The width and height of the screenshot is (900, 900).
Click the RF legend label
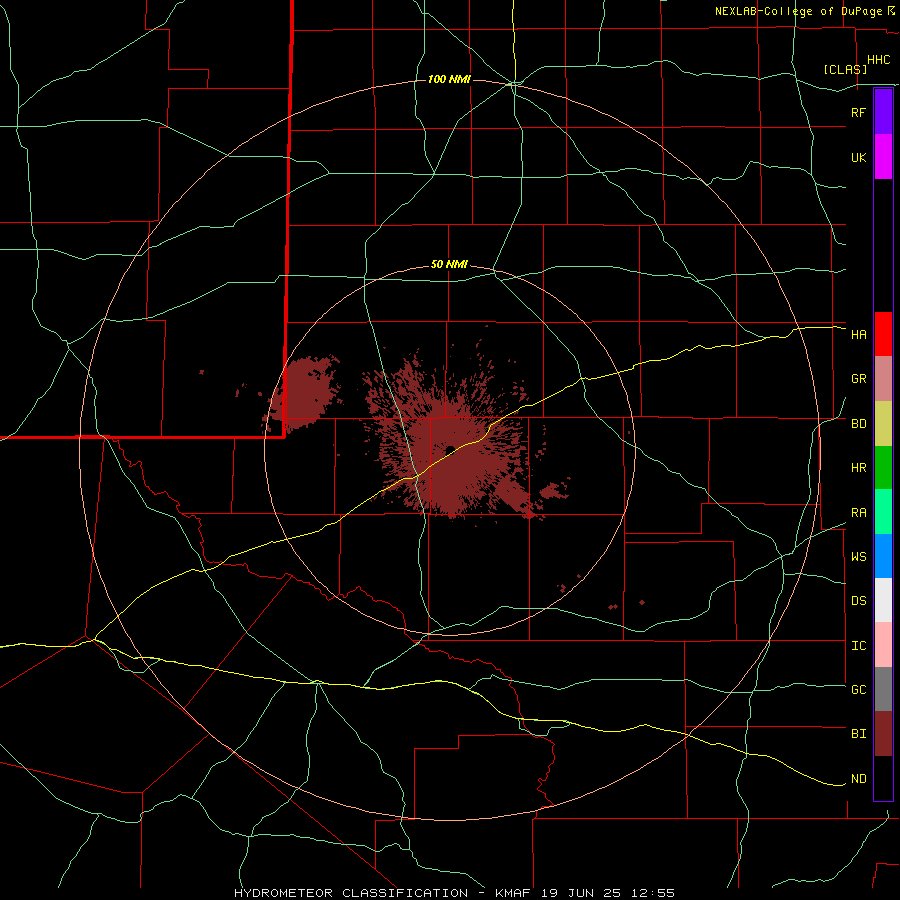tap(858, 112)
